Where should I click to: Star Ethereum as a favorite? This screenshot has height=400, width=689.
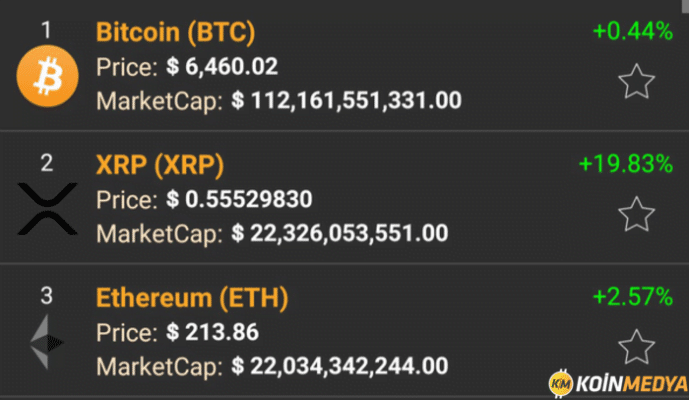click(636, 346)
